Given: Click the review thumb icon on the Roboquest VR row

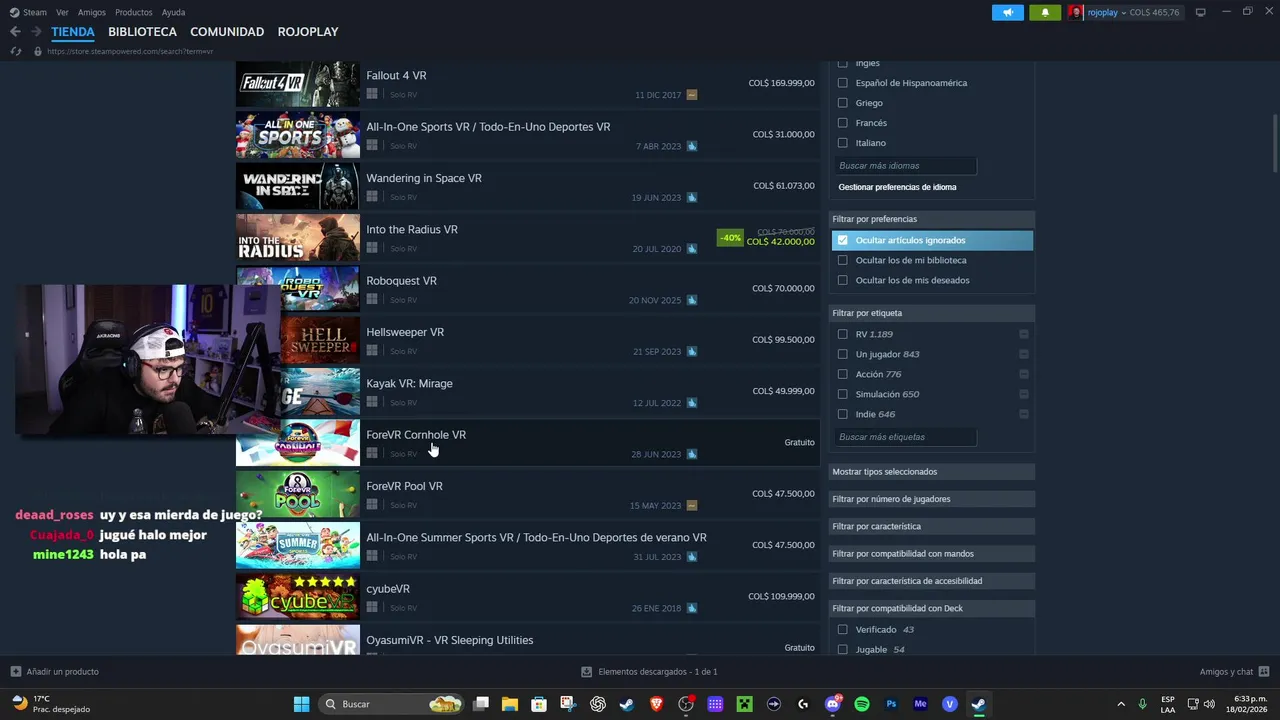Looking at the screenshot, I should [692, 300].
